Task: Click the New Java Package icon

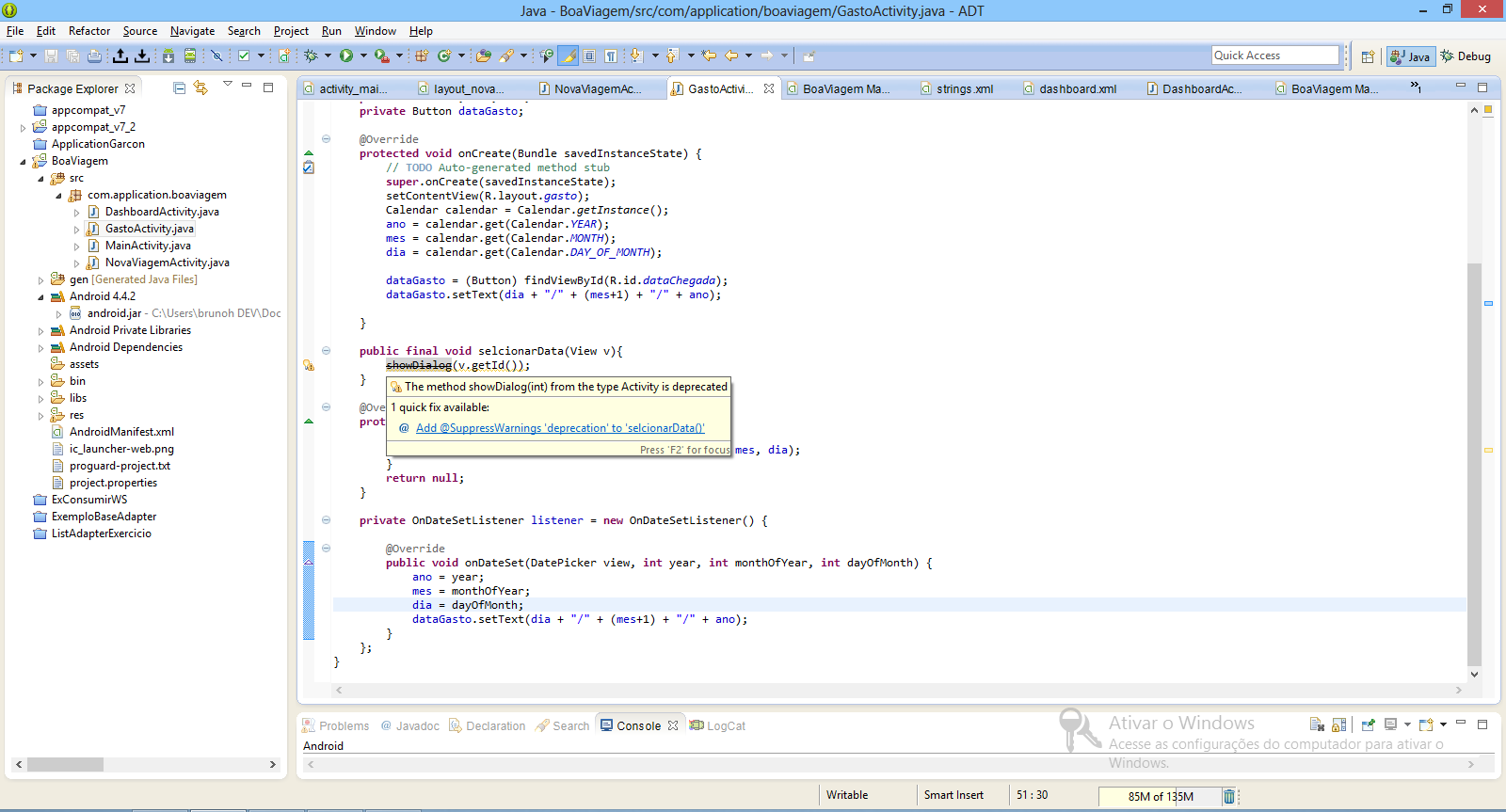Action: 422,56
